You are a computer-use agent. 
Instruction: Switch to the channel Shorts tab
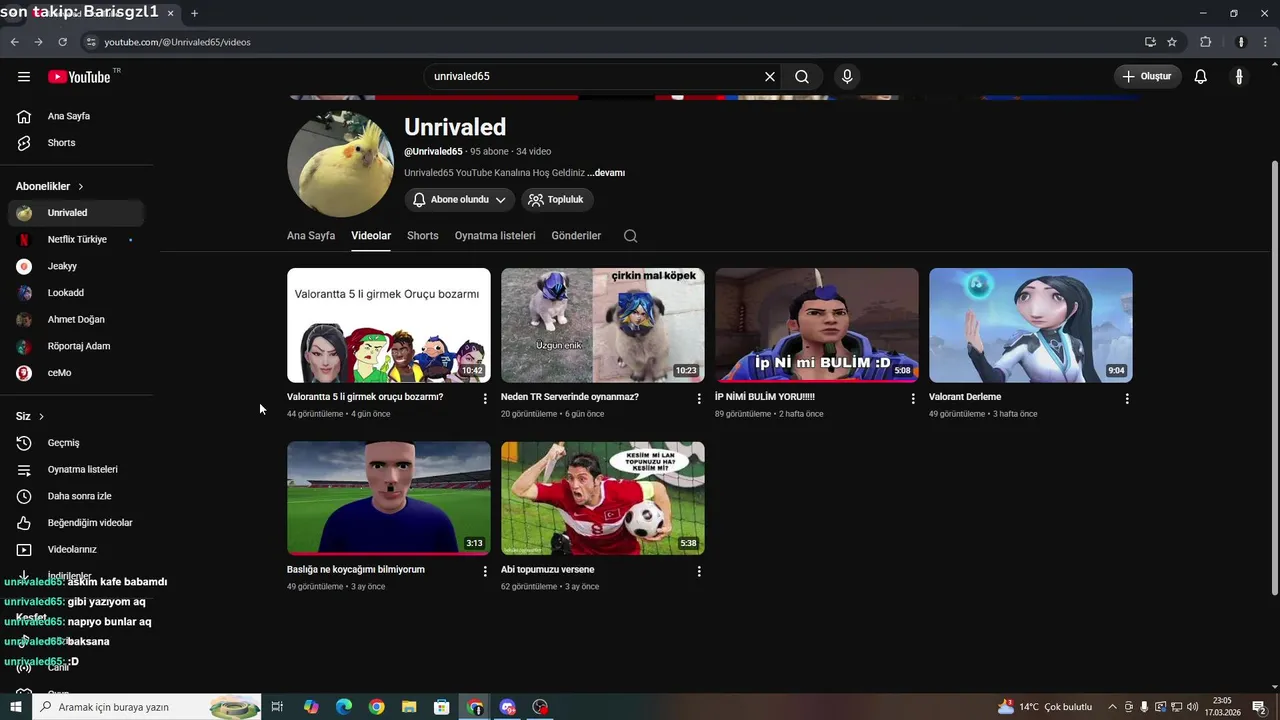pos(423,236)
